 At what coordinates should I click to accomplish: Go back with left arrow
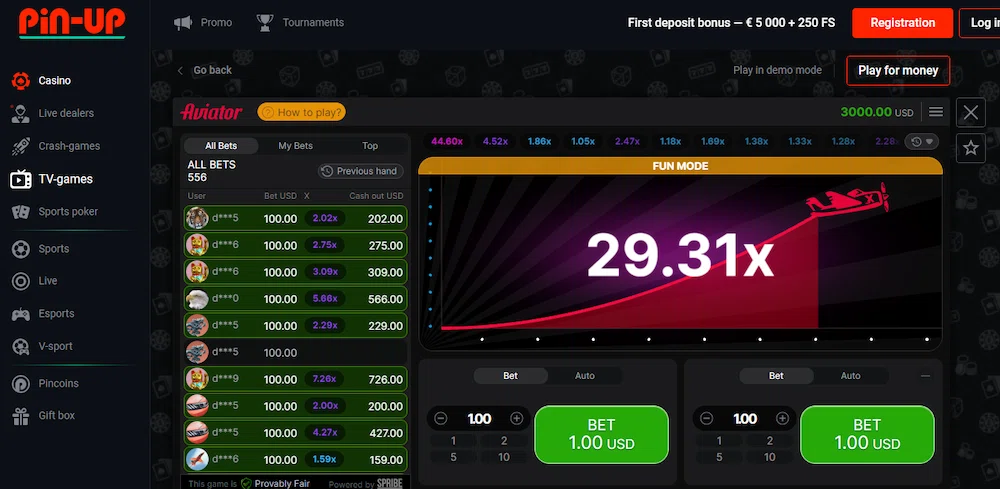pos(180,70)
